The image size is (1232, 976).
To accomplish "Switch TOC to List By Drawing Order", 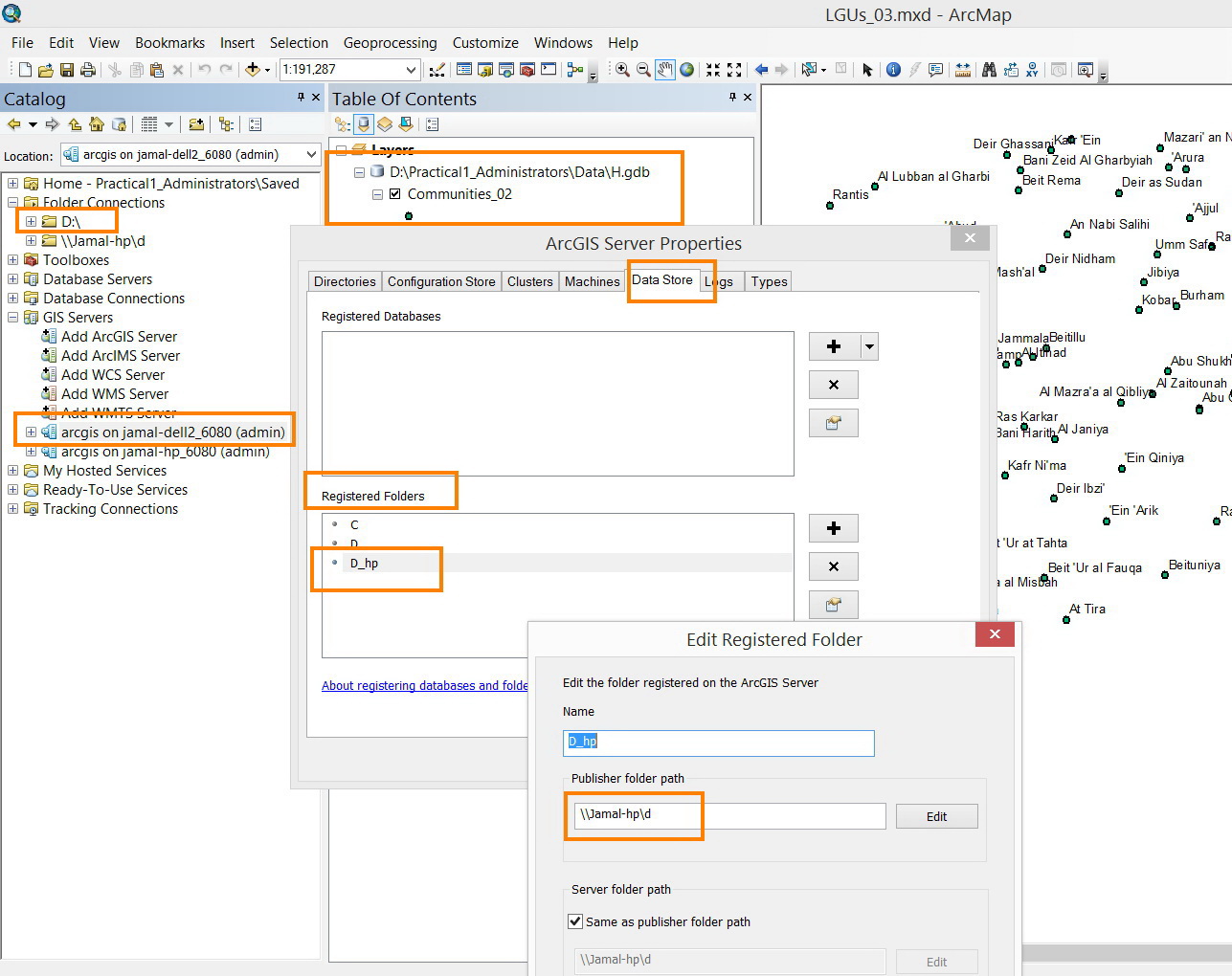I will pos(343,124).
